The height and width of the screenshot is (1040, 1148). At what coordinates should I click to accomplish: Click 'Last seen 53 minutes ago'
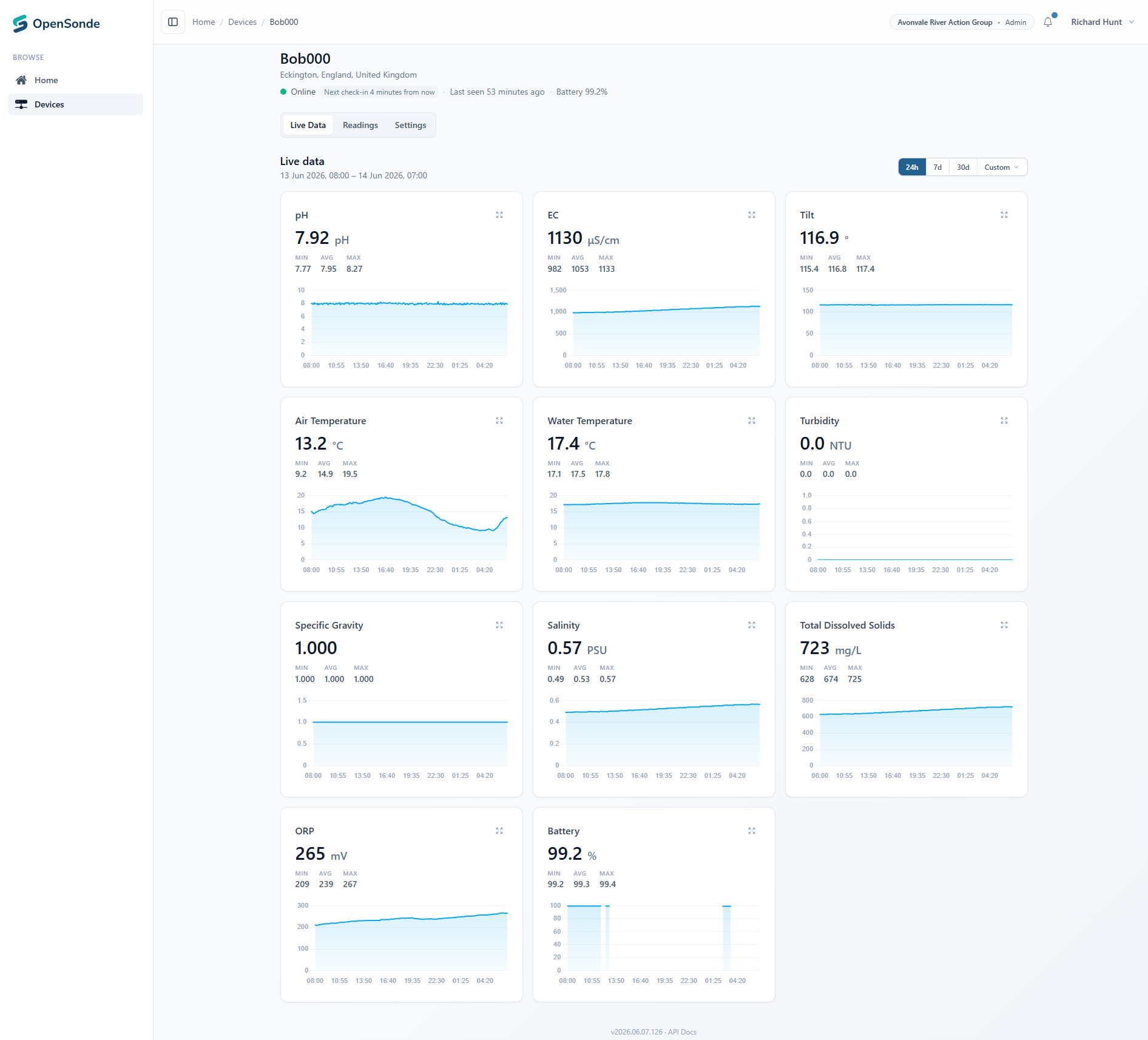coord(497,92)
